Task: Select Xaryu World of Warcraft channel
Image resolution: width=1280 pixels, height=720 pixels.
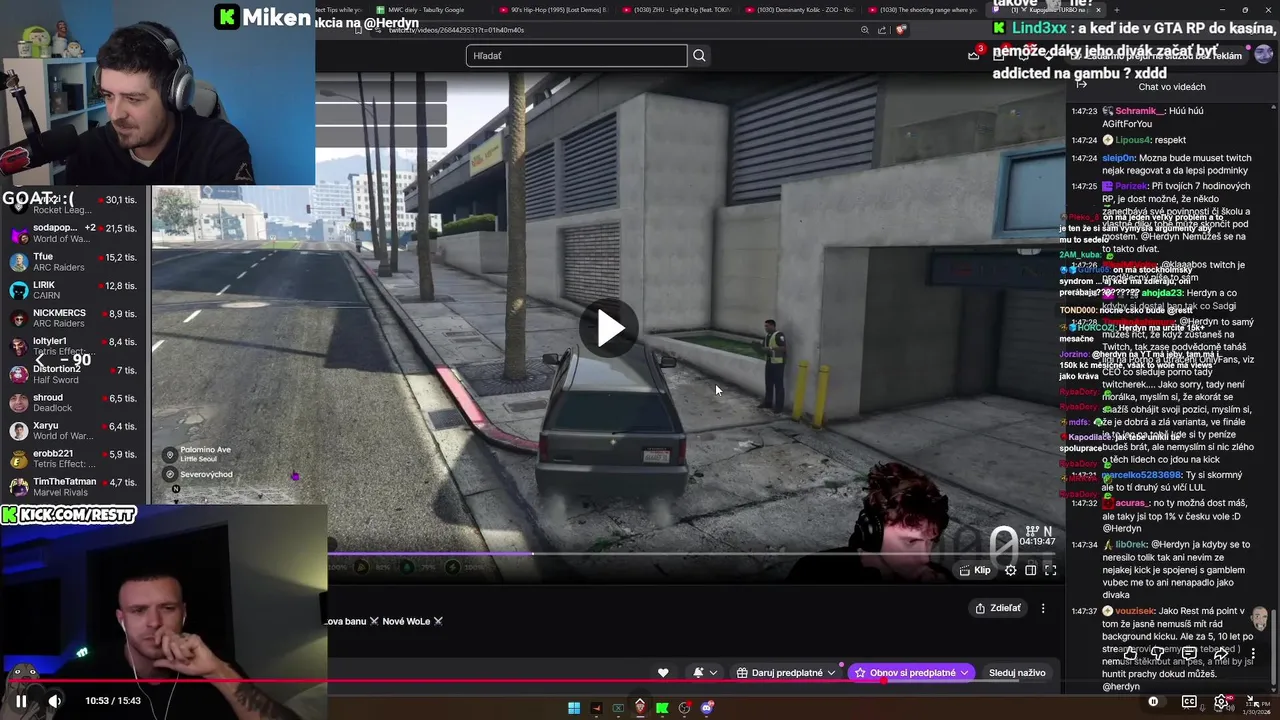Action: [x=75, y=431]
